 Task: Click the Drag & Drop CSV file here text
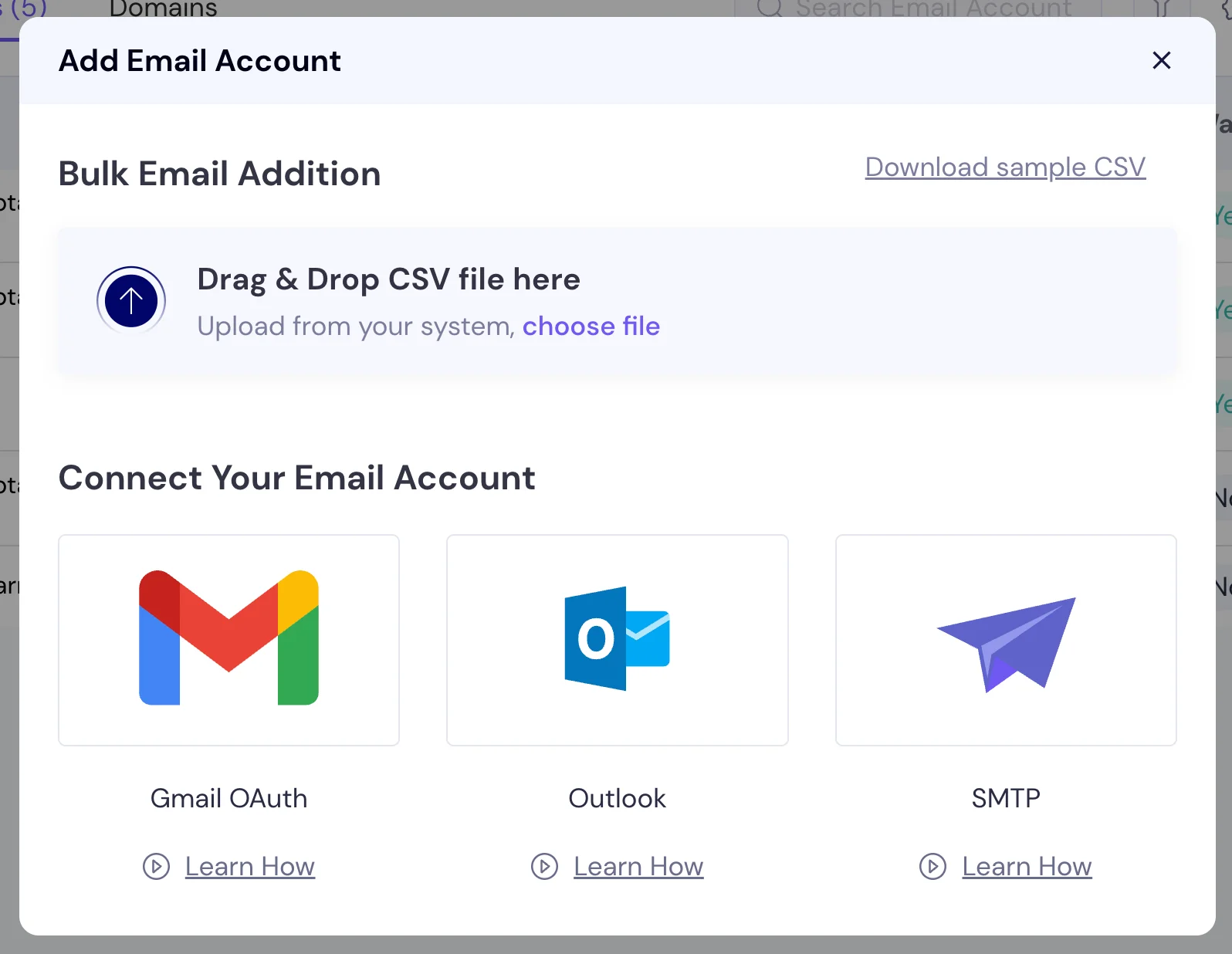pos(388,279)
